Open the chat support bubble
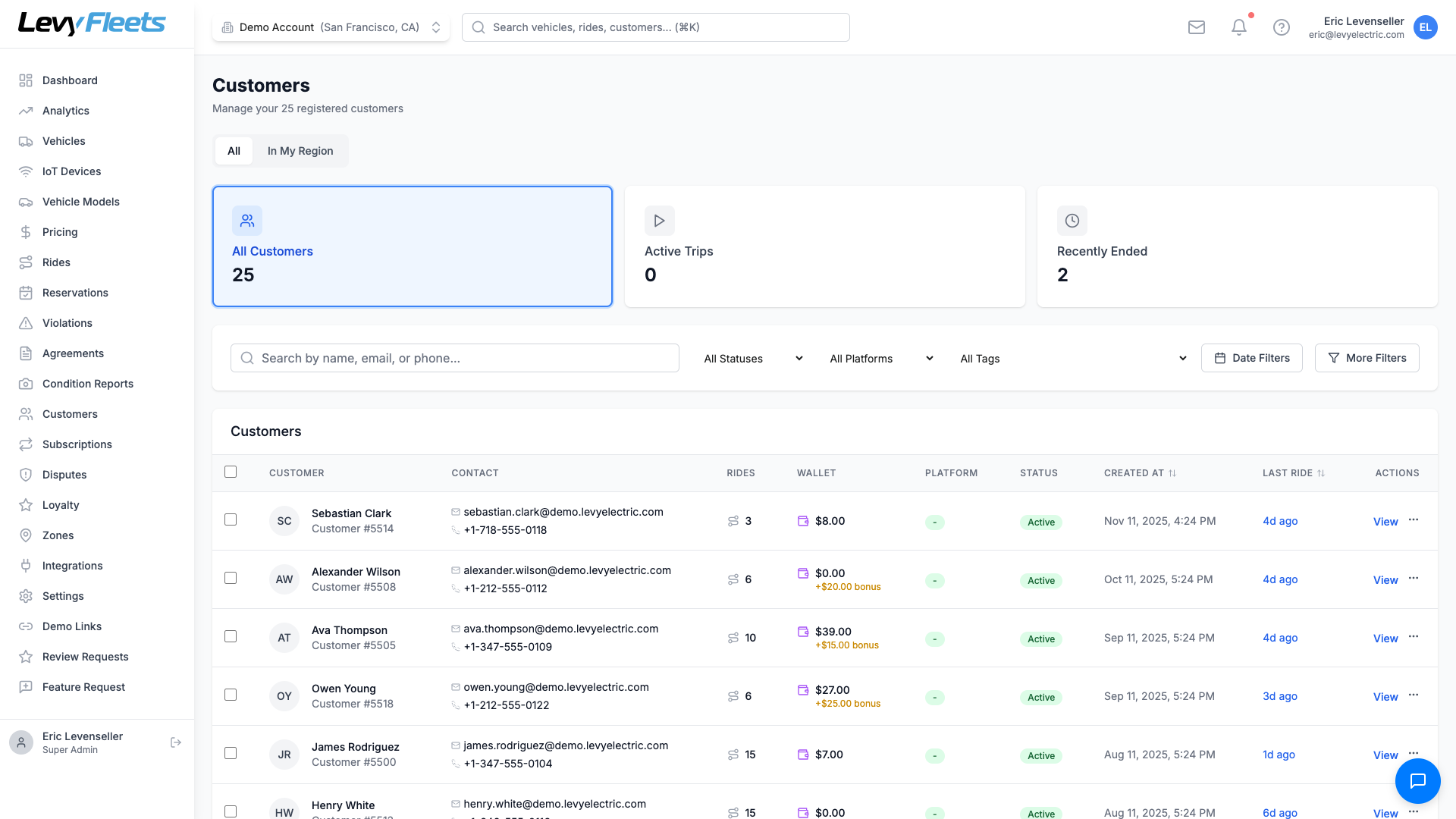This screenshot has height=819, width=1456. (x=1417, y=781)
